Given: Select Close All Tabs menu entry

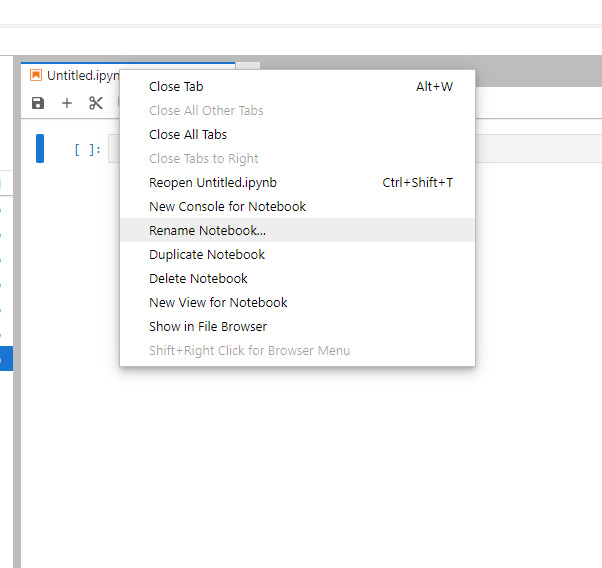Looking at the screenshot, I should click(x=188, y=135).
